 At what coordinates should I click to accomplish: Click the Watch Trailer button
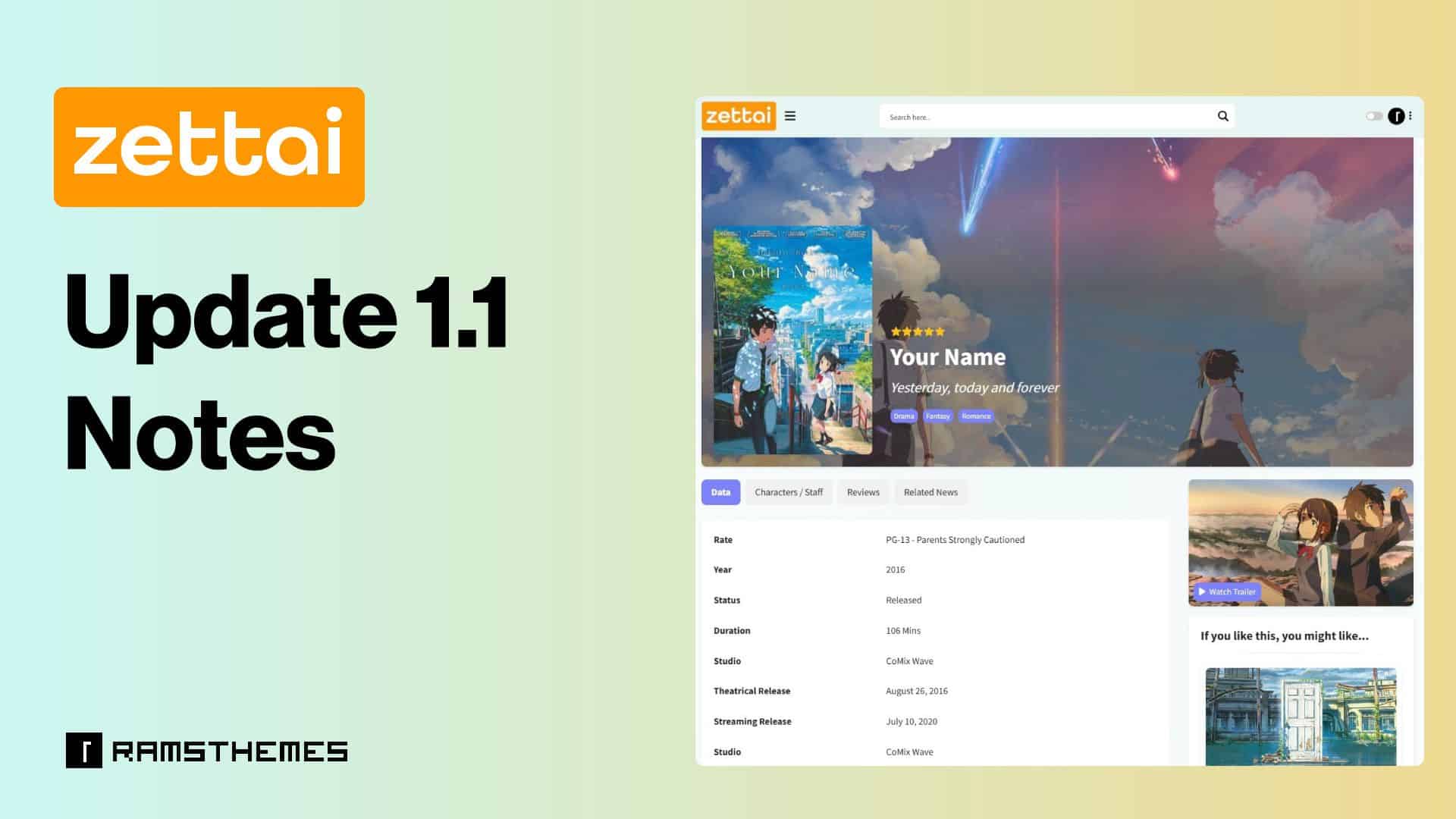click(1226, 591)
